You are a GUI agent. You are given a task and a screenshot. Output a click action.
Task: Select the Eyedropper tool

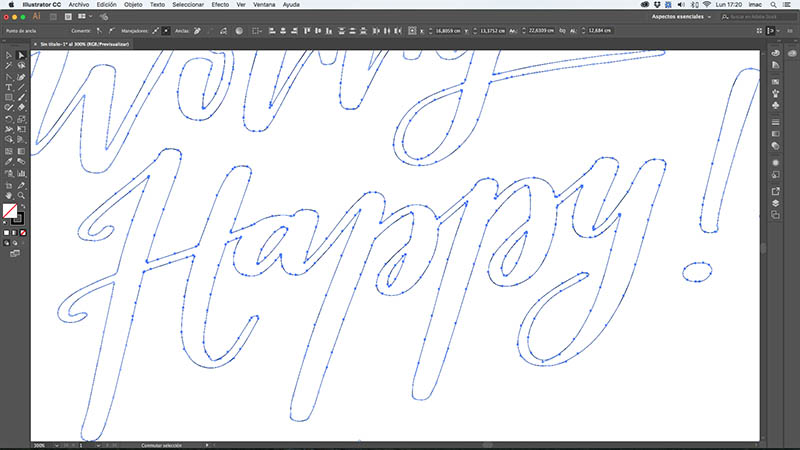9,162
